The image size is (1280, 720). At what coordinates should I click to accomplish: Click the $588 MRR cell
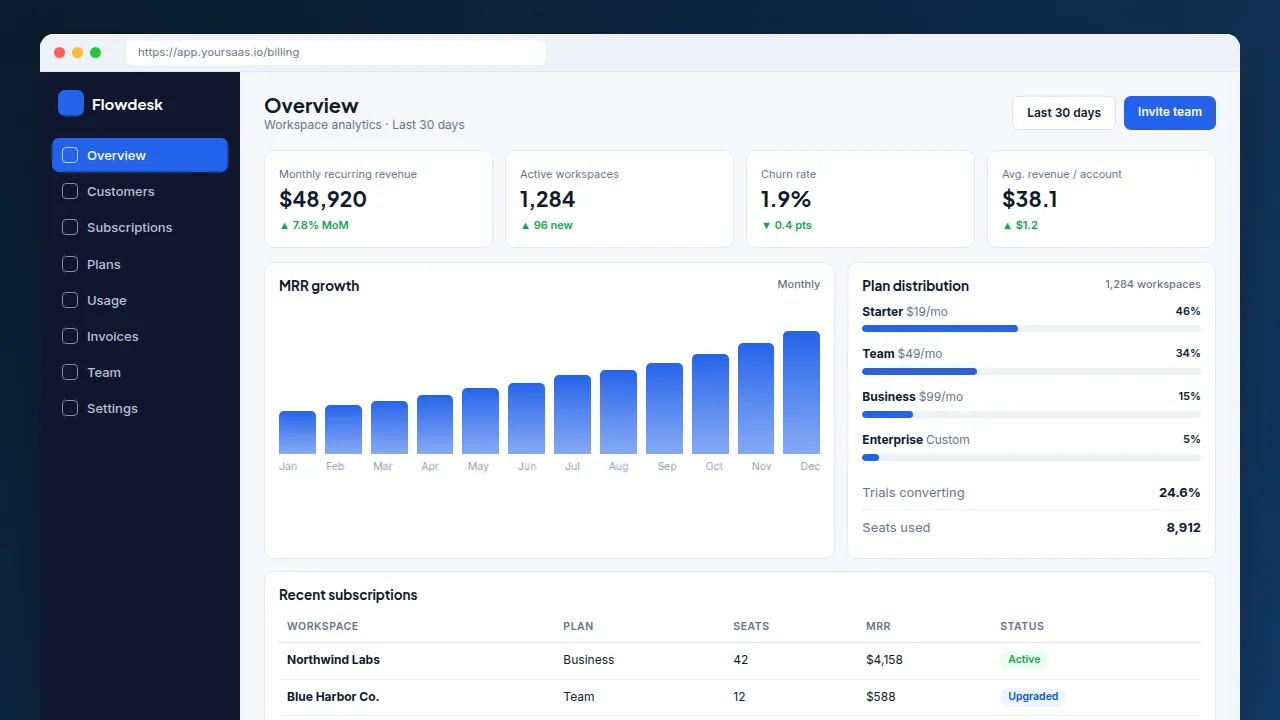(x=881, y=697)
